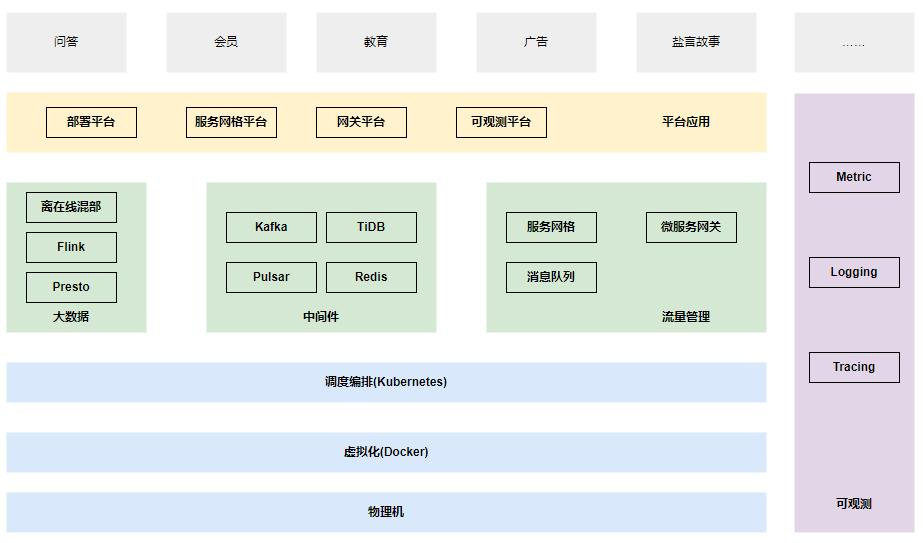Click the Redis box
Screen dimensions: 923x543
(x=371, y=277)
